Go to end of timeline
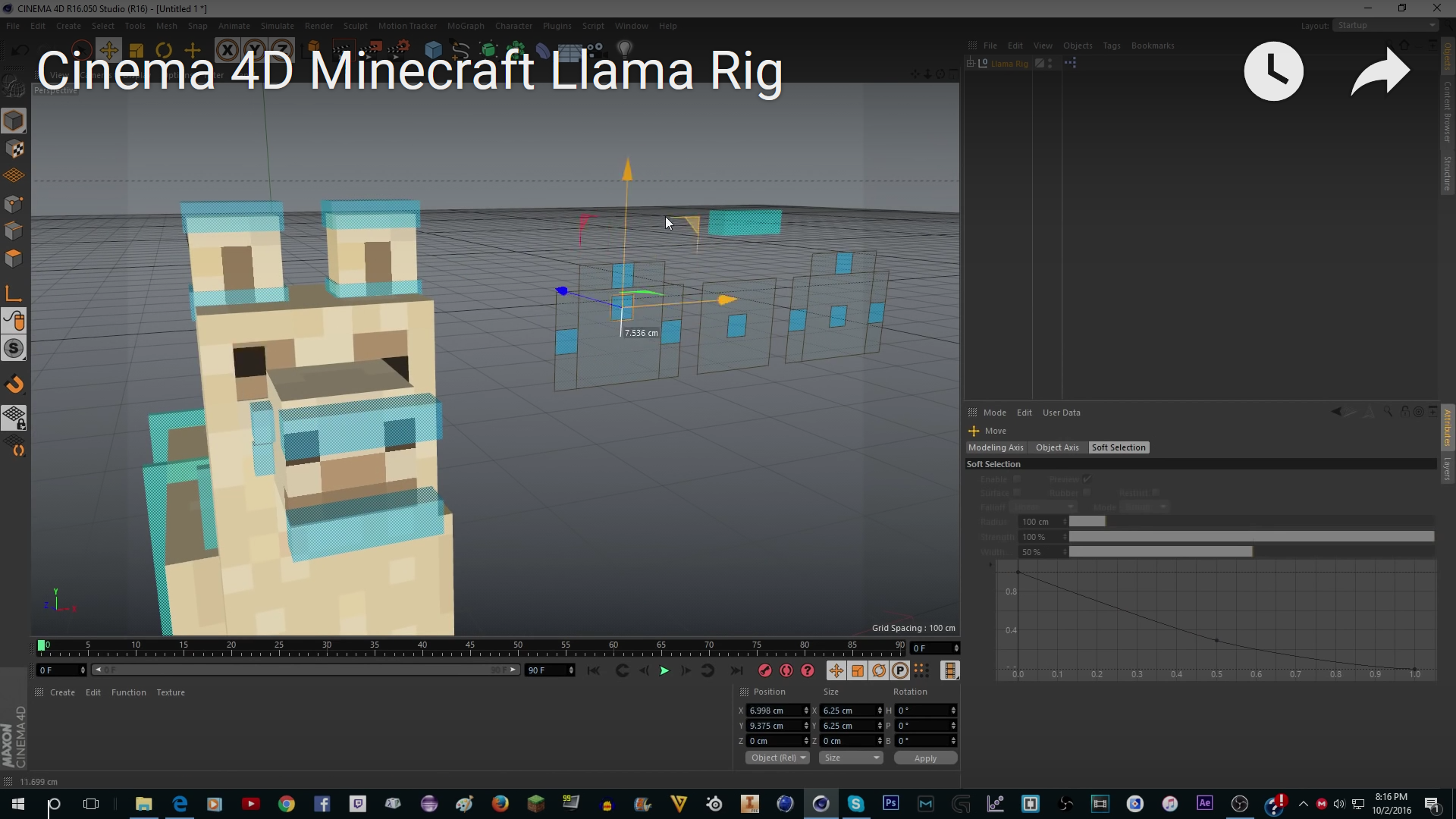 click(736, 670)
